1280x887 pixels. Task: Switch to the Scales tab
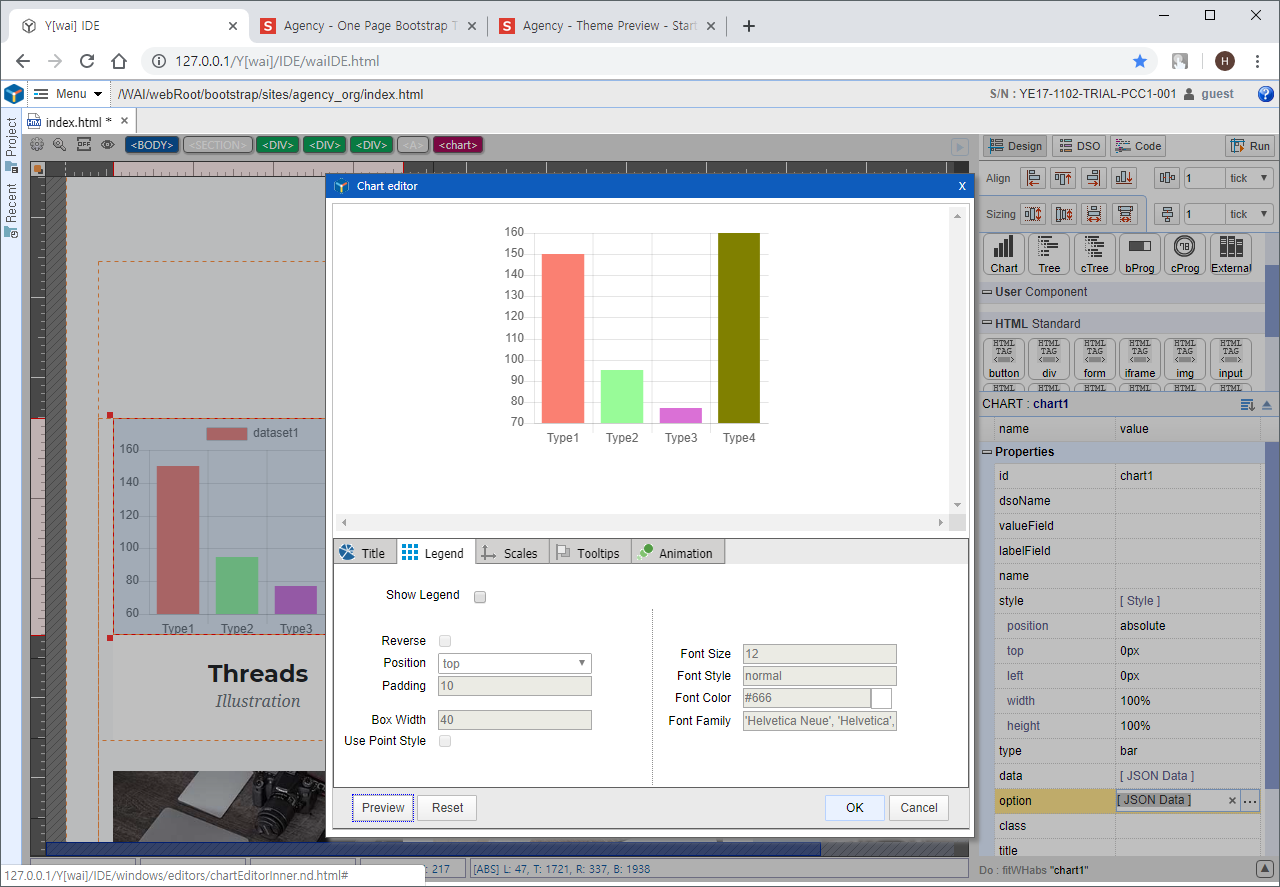click(x=510, y=553)
